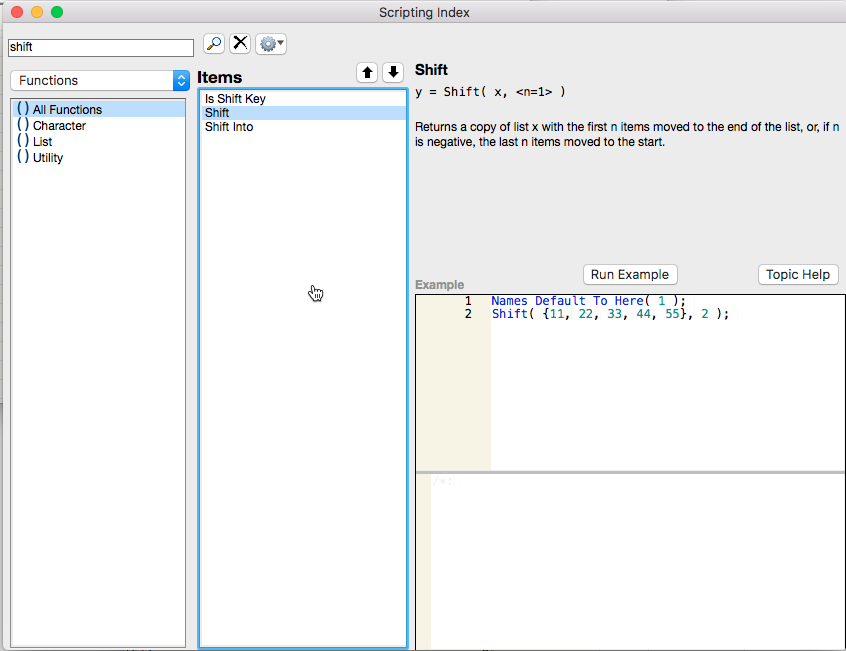Screen dimensions: 846x651
Task: Select the Character functions category
Action: (x=57, y=125)
